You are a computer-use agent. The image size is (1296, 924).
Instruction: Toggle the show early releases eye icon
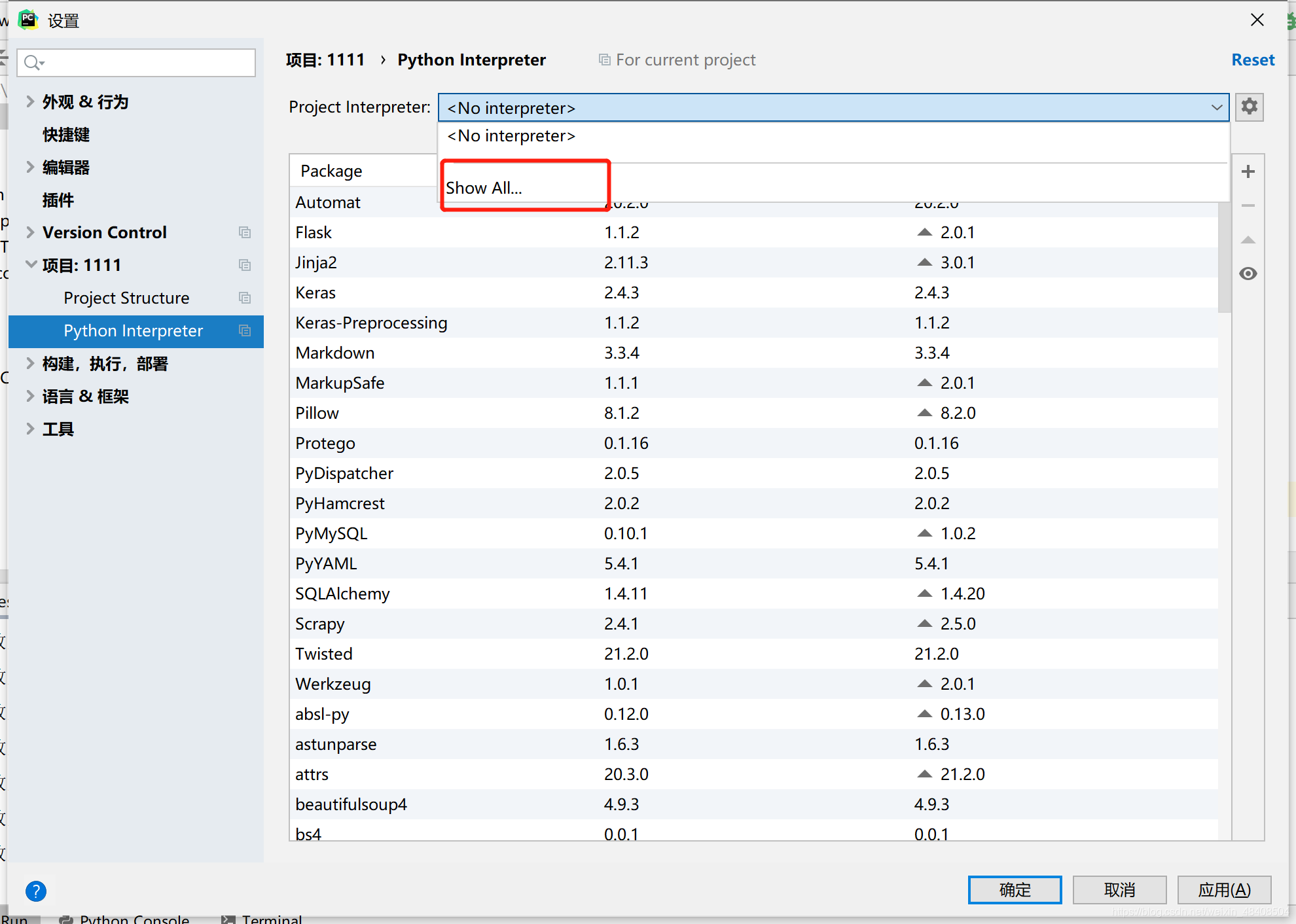point(1248,274)
